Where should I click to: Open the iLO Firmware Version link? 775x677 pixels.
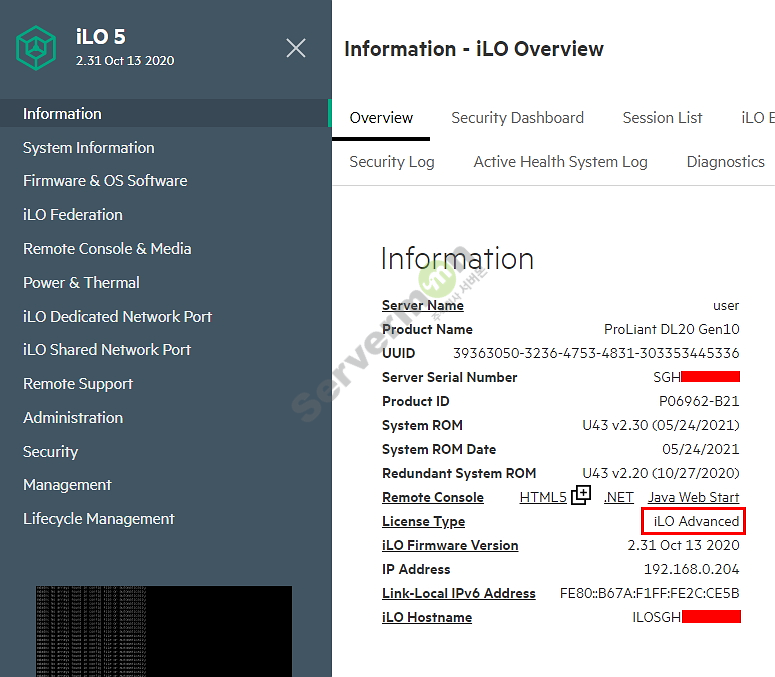coord(450,545)
